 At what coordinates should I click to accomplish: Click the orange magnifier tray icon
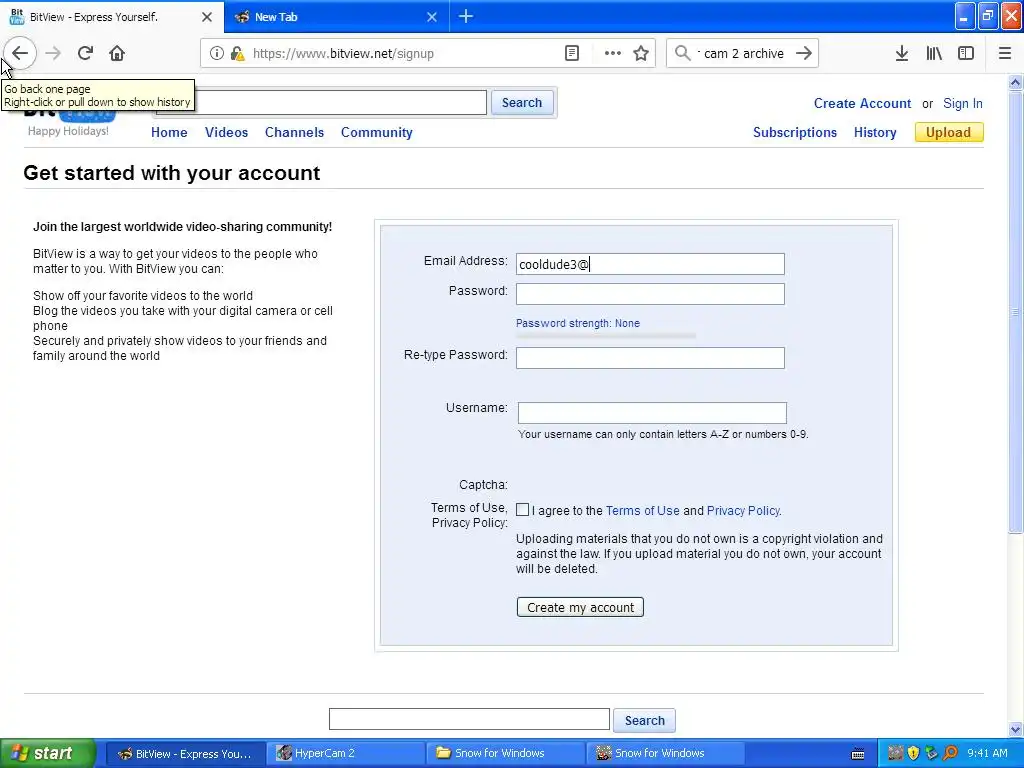coord(950,753)
